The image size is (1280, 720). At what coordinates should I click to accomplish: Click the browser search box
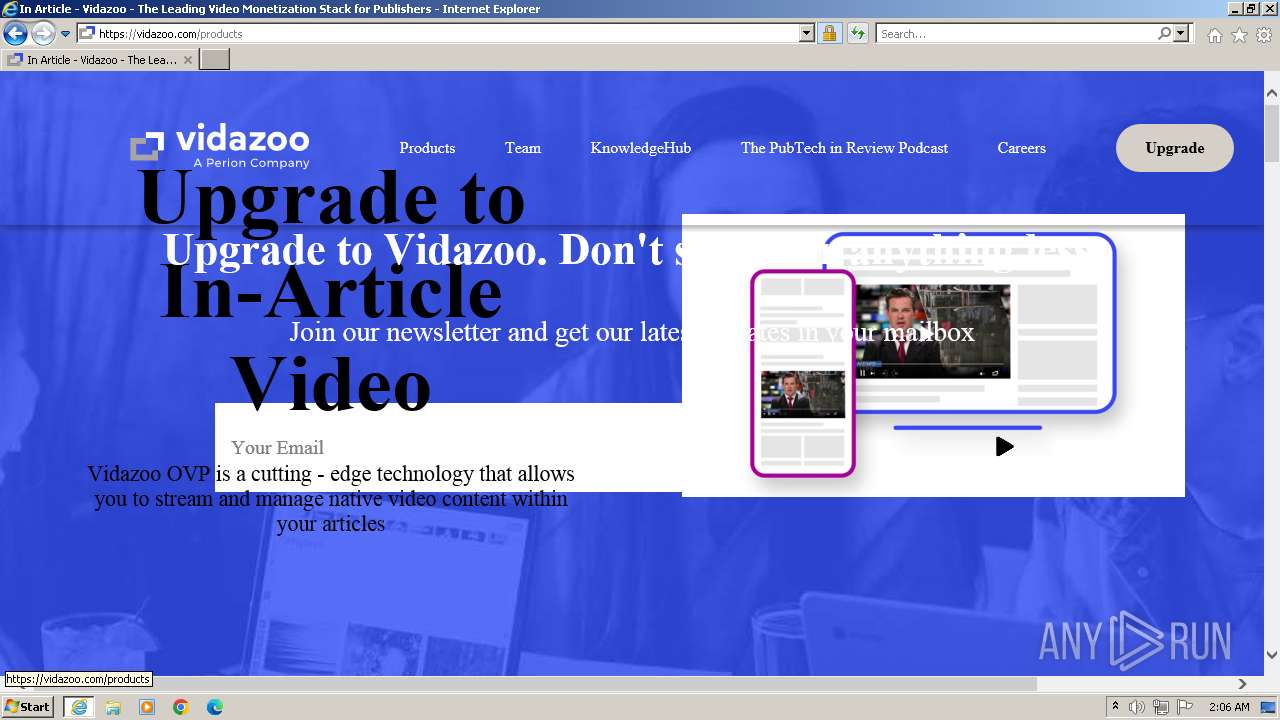pos(1016,34)
